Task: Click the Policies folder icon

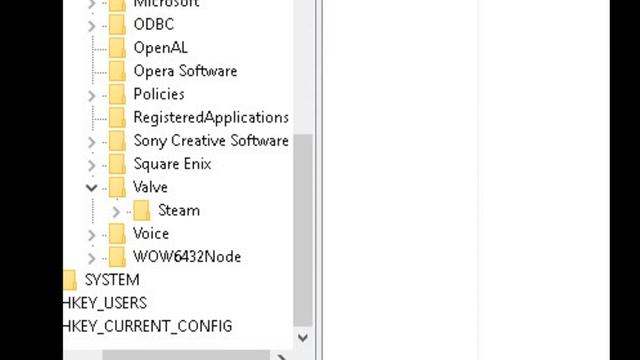Action: pyautogui.click(x=117, y=94)
